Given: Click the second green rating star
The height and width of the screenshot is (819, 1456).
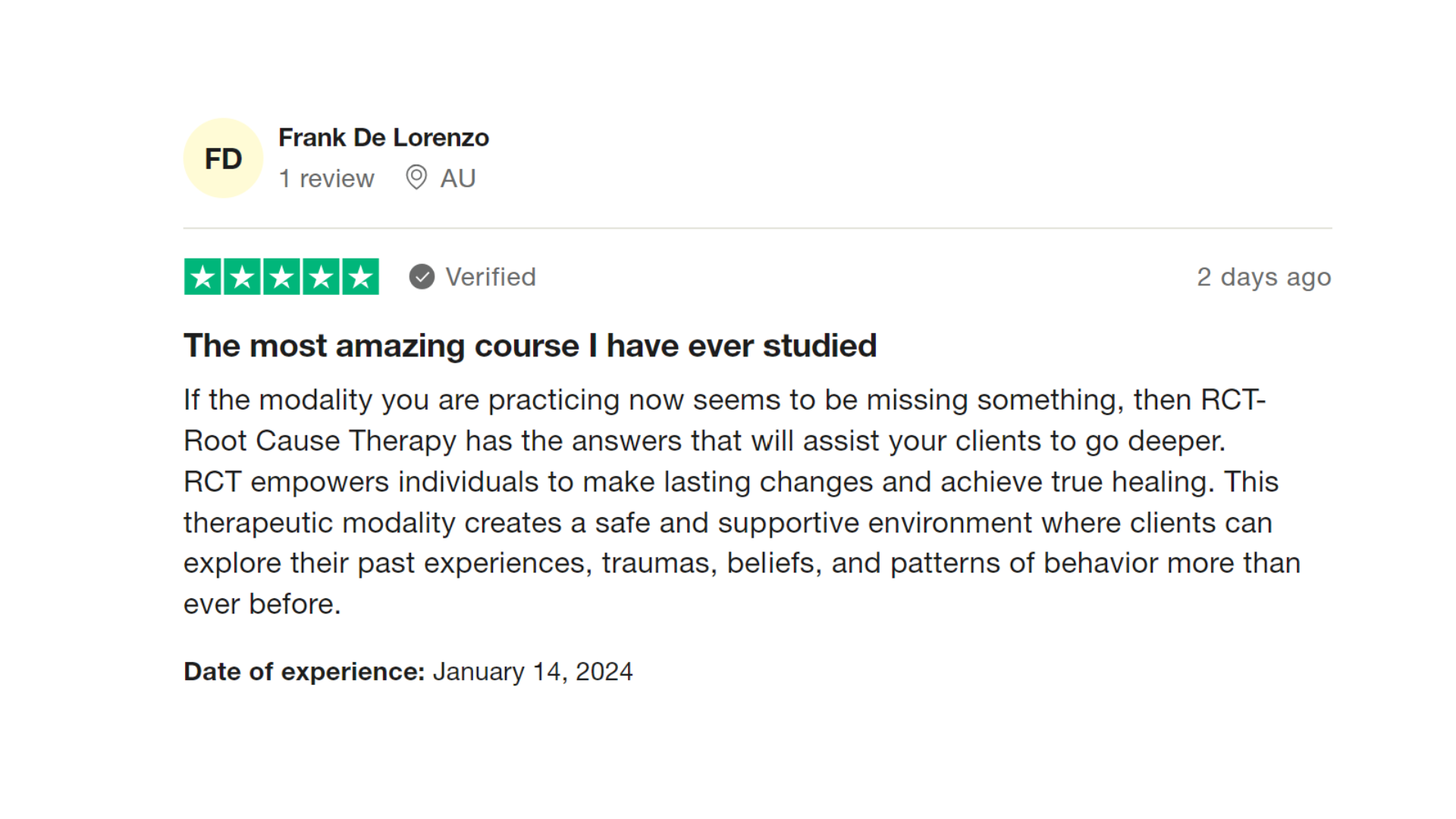Looking at the screenshot, I should pos(242,277).
